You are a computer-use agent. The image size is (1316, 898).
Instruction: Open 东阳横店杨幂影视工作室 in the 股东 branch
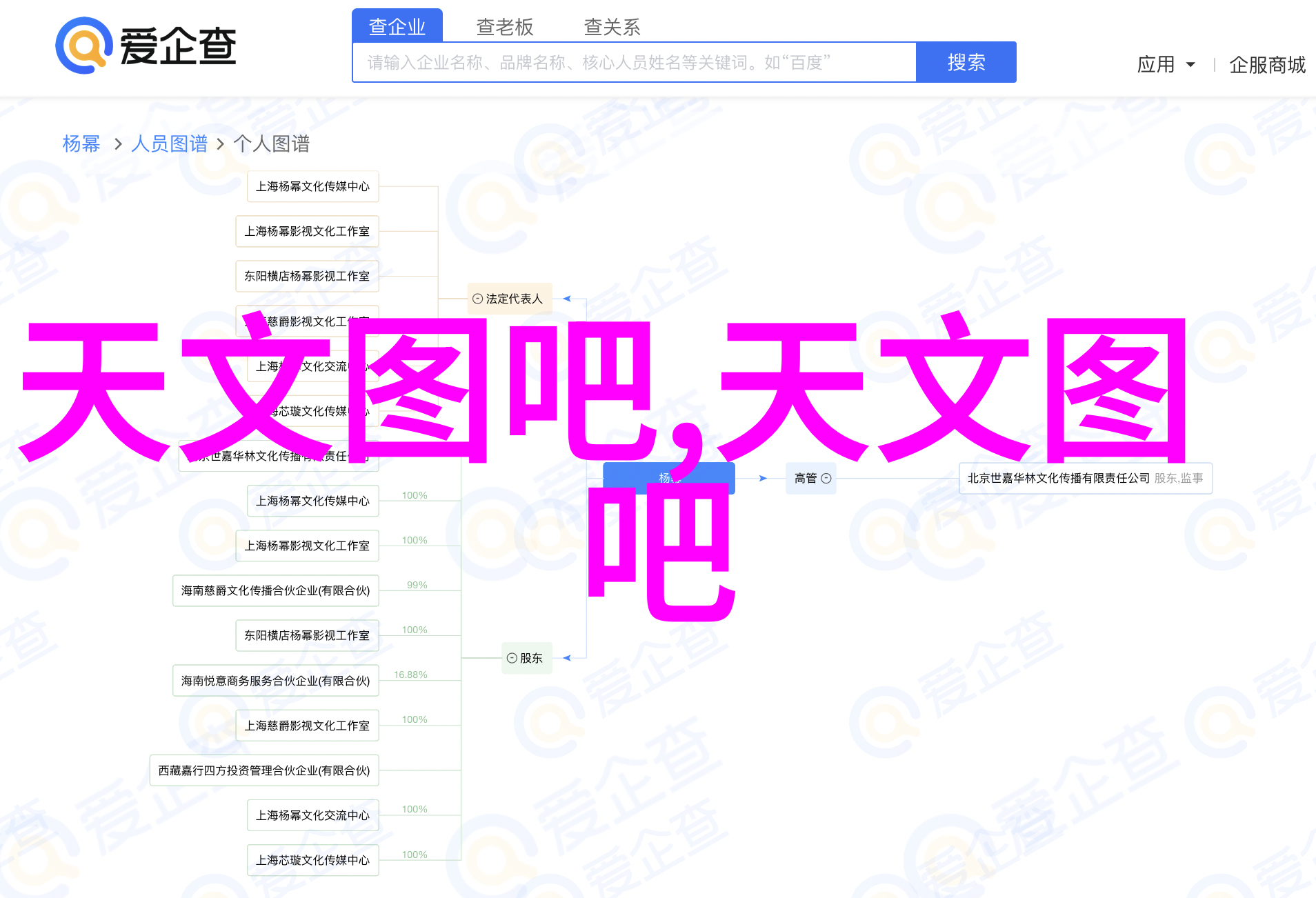[x=307, y=635]
